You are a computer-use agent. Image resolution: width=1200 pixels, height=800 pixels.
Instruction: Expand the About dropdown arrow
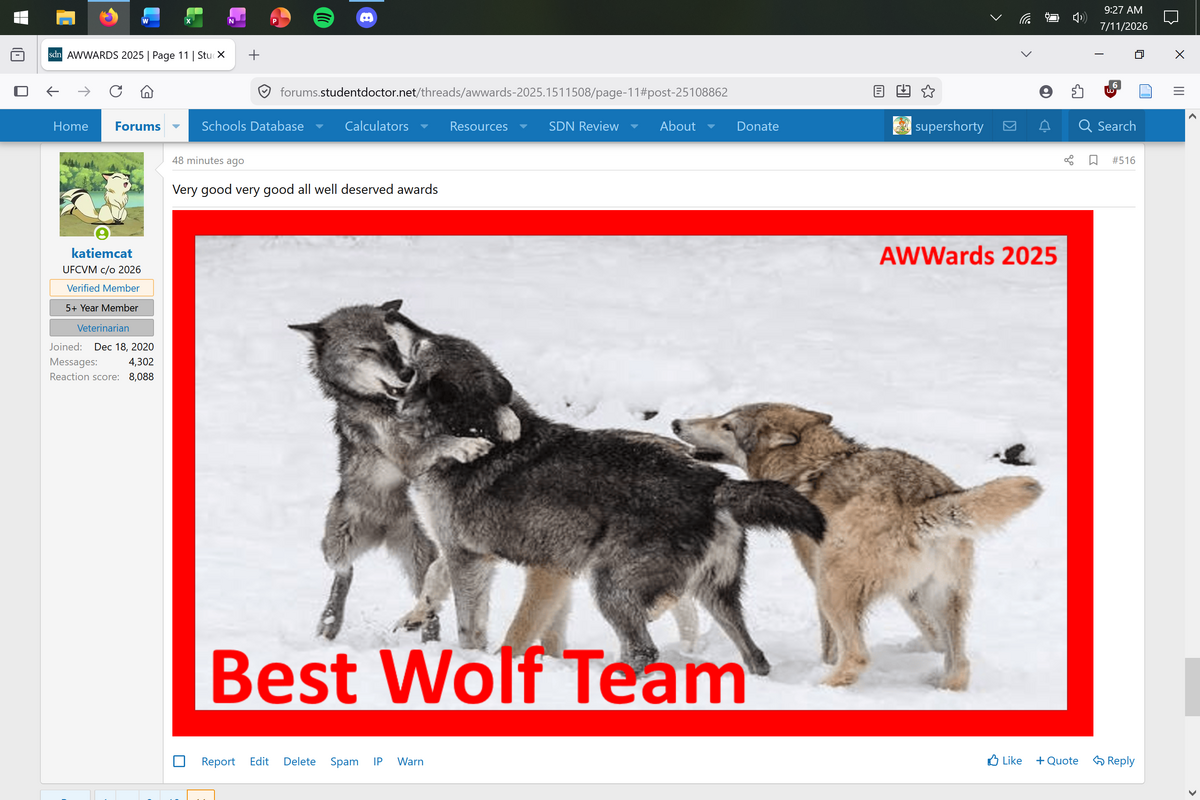pos(711,126)
